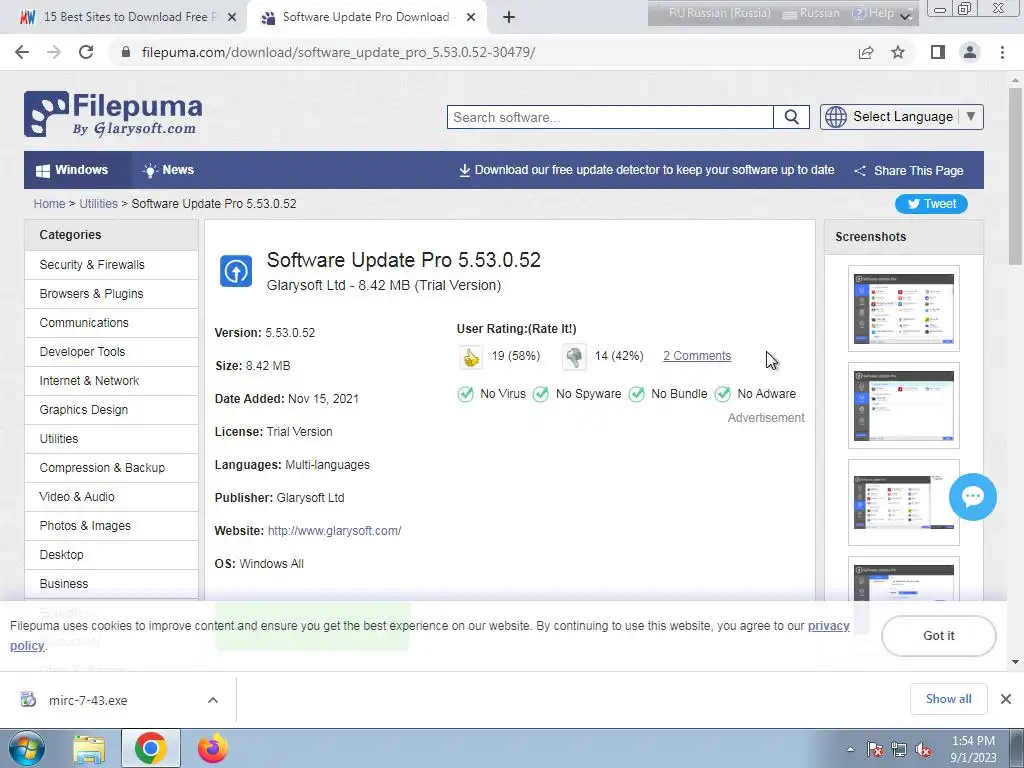This screenshot has height=768, width=1024.
Task: Open Compression & Backup category
Action: (112, 468)
